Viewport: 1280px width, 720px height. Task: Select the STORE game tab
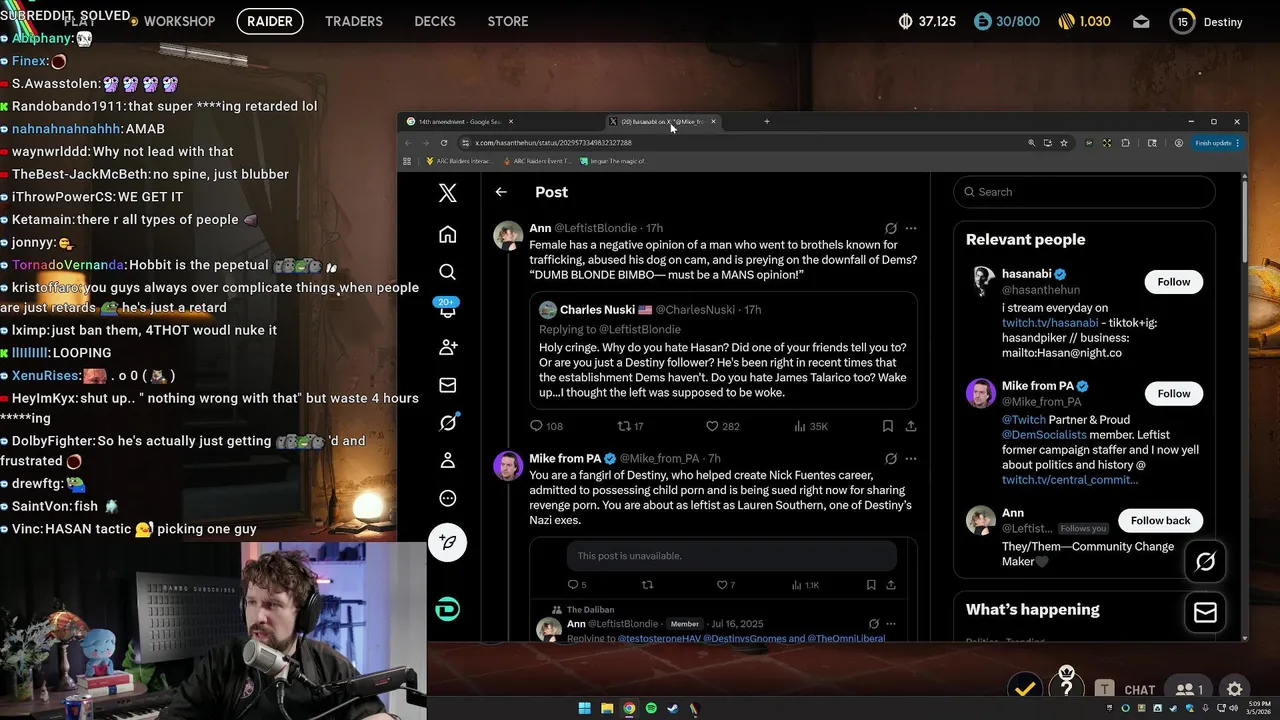508,21
